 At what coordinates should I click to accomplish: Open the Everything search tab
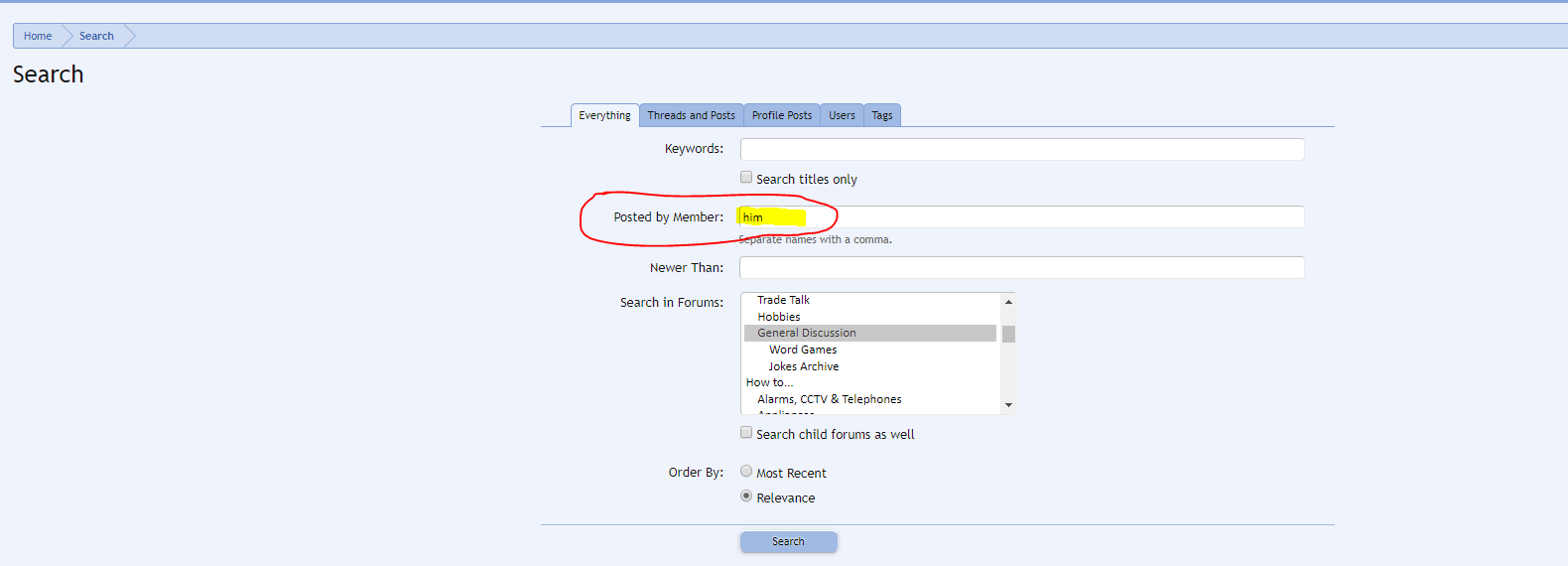pos(604,115)
